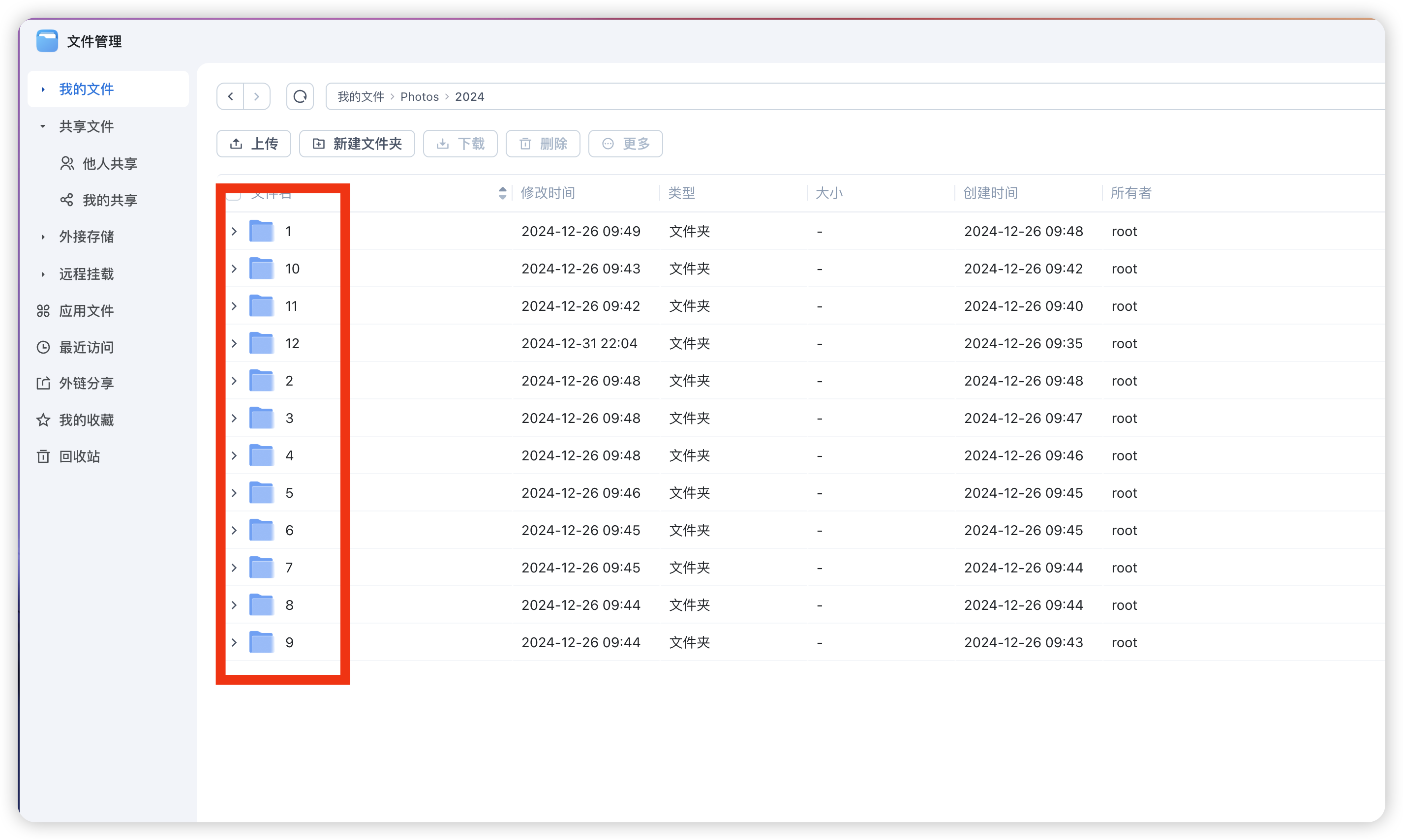Toggle the select-all checkbox in header

(234, 195)
